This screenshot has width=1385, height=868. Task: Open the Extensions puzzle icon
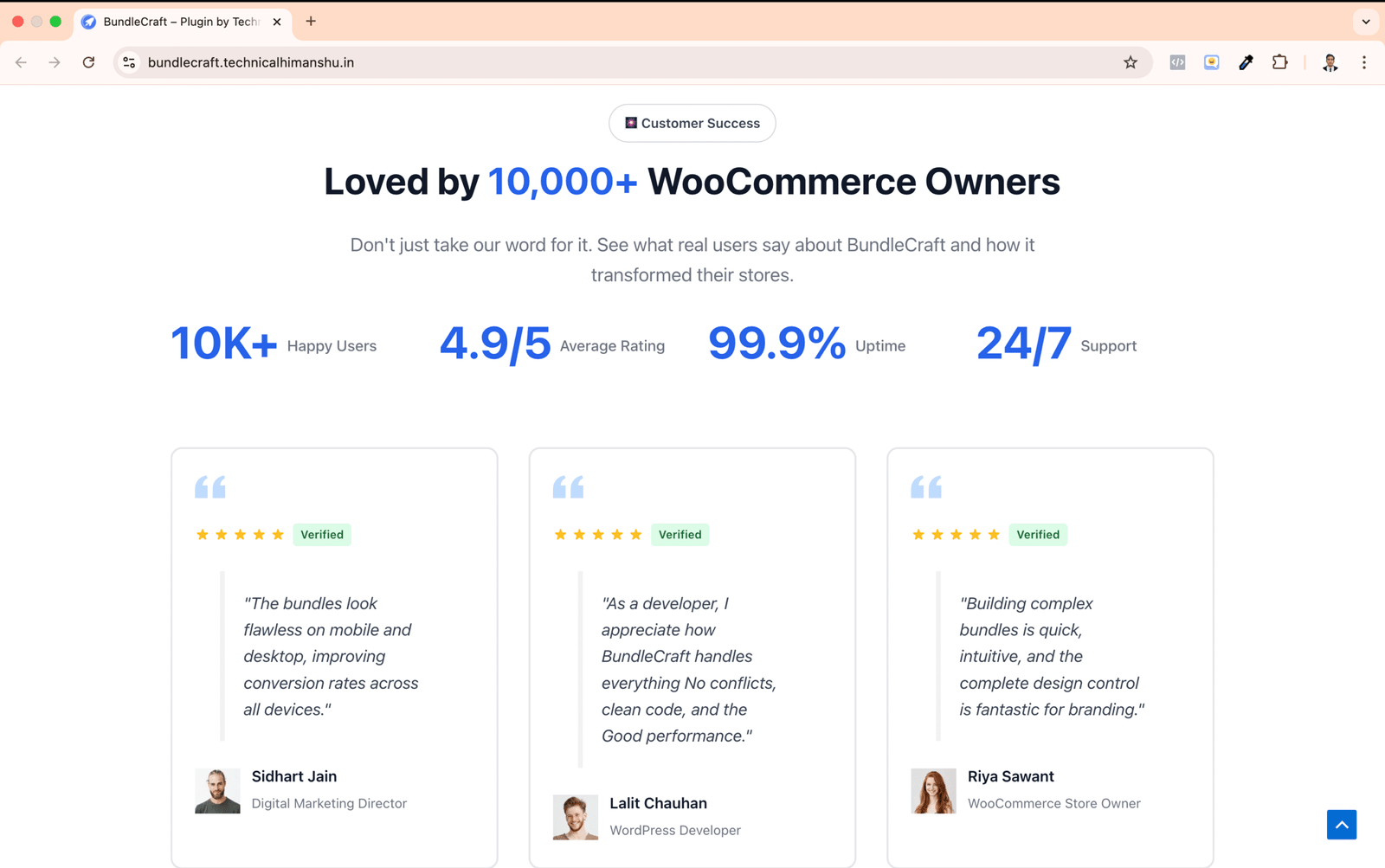(1279, 62)
